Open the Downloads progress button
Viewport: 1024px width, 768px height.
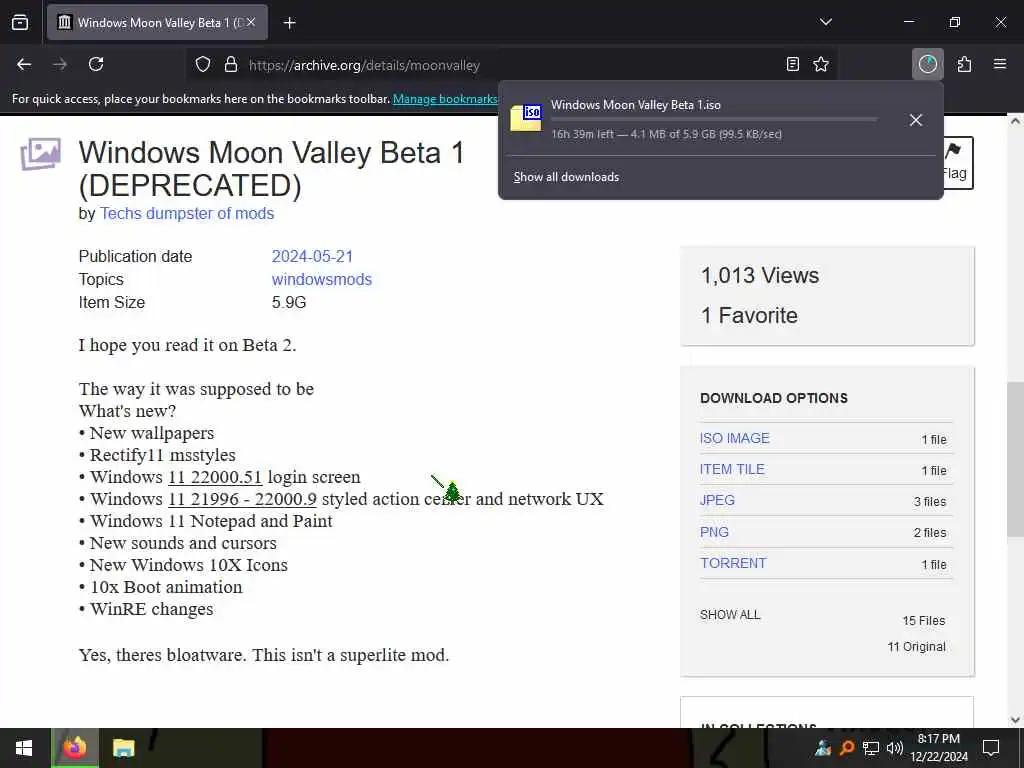pyautogui.click(x=927, y=64)
